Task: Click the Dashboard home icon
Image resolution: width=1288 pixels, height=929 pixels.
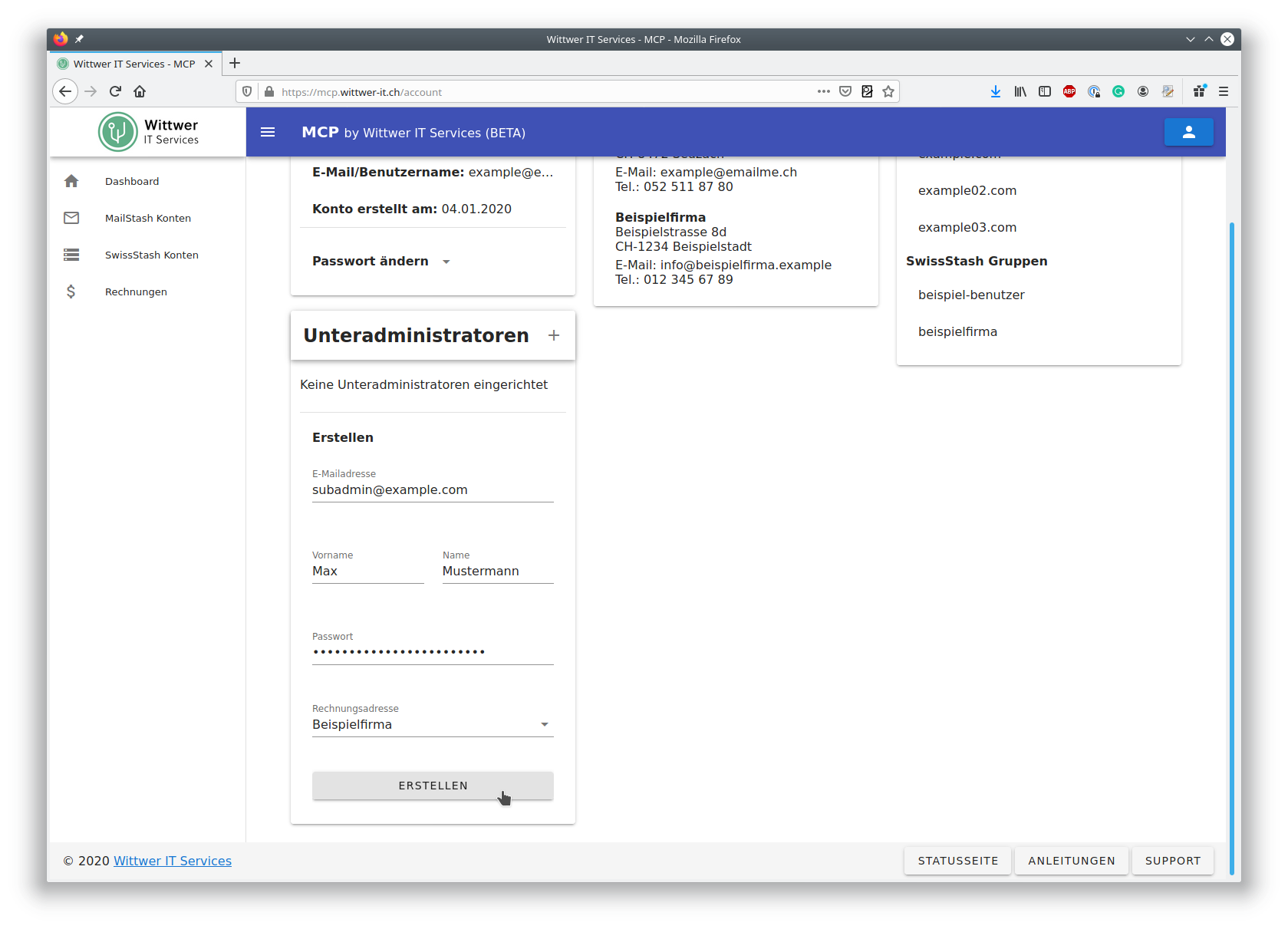Action: point(71,181)
